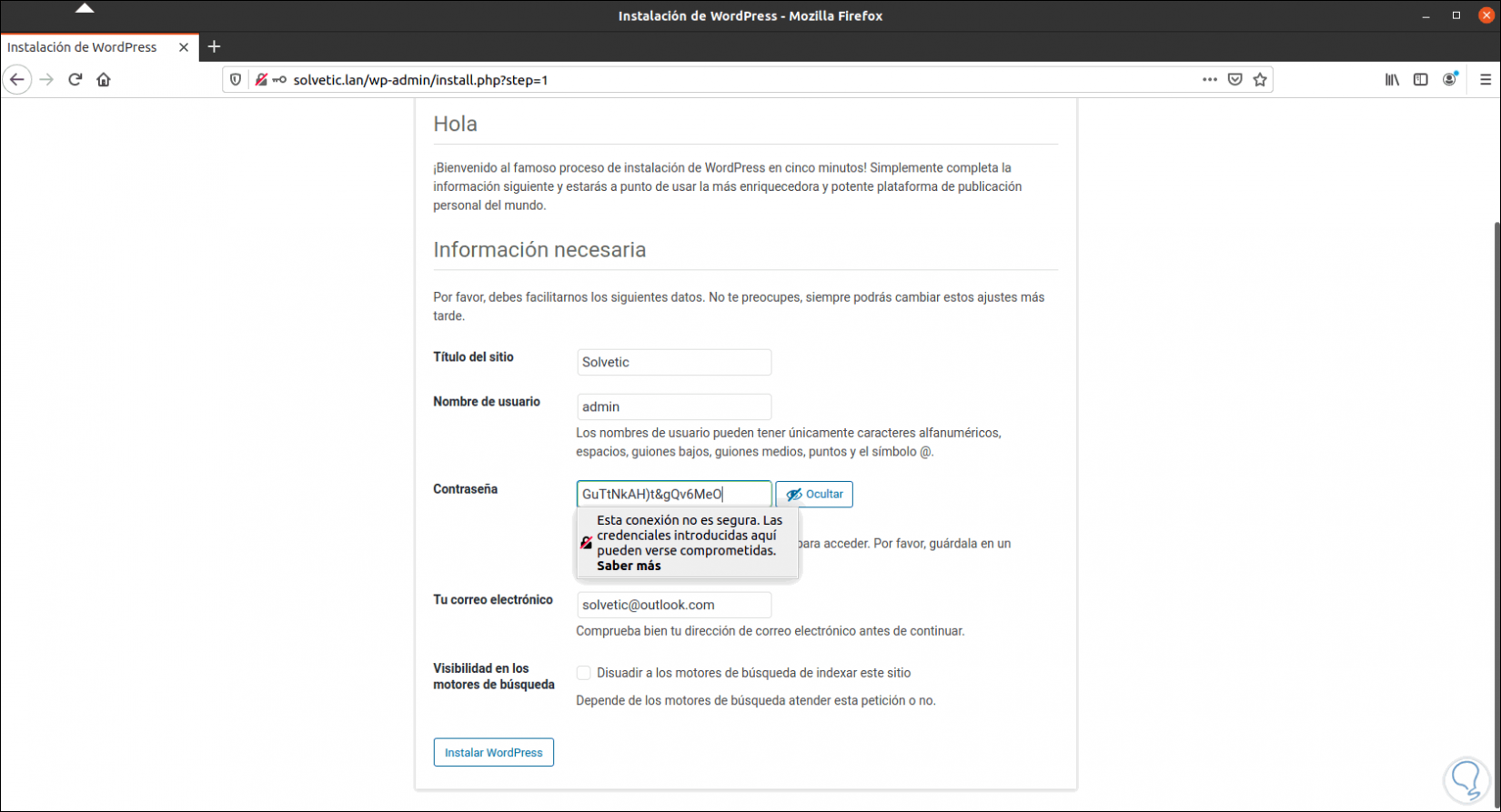
Task: Click the Visibilidad en los motores label
Action: pos(494,677)
